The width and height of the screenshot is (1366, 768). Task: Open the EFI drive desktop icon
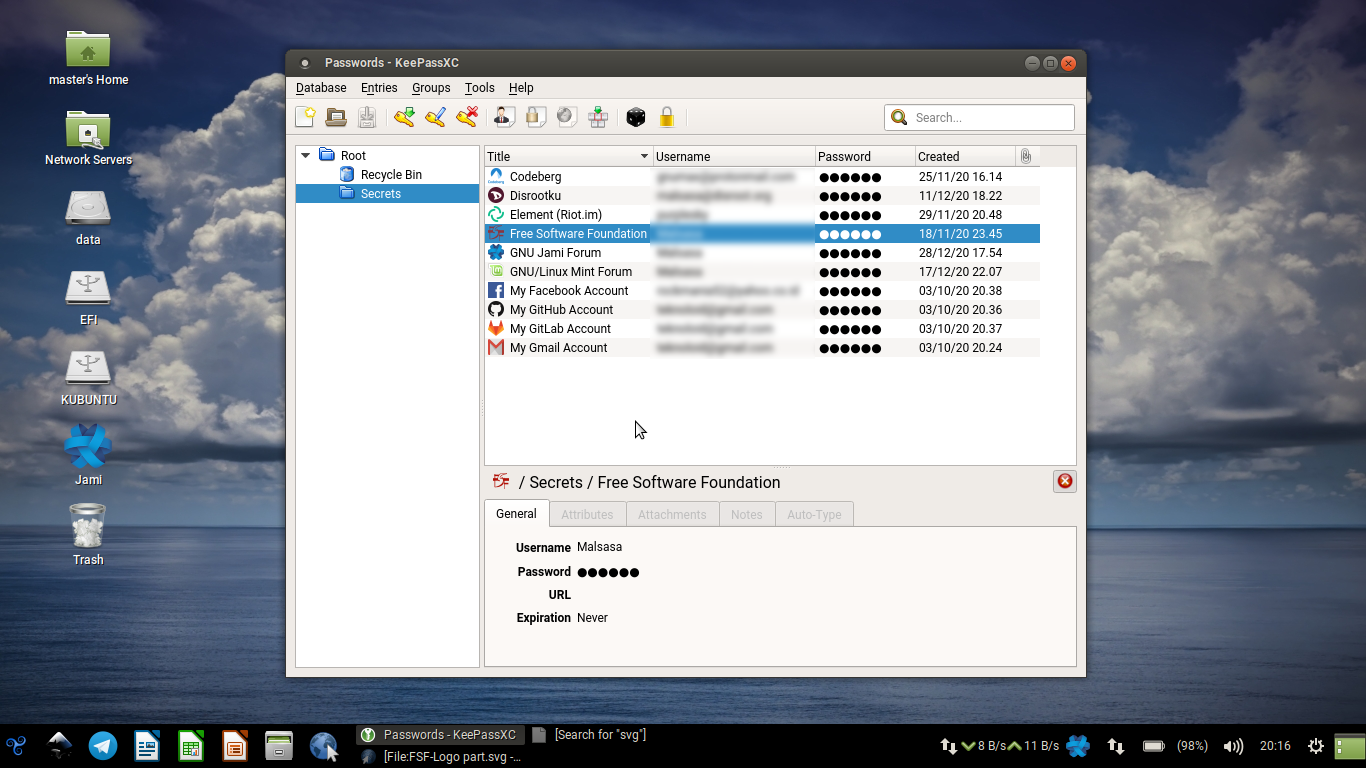coord(88,298)
